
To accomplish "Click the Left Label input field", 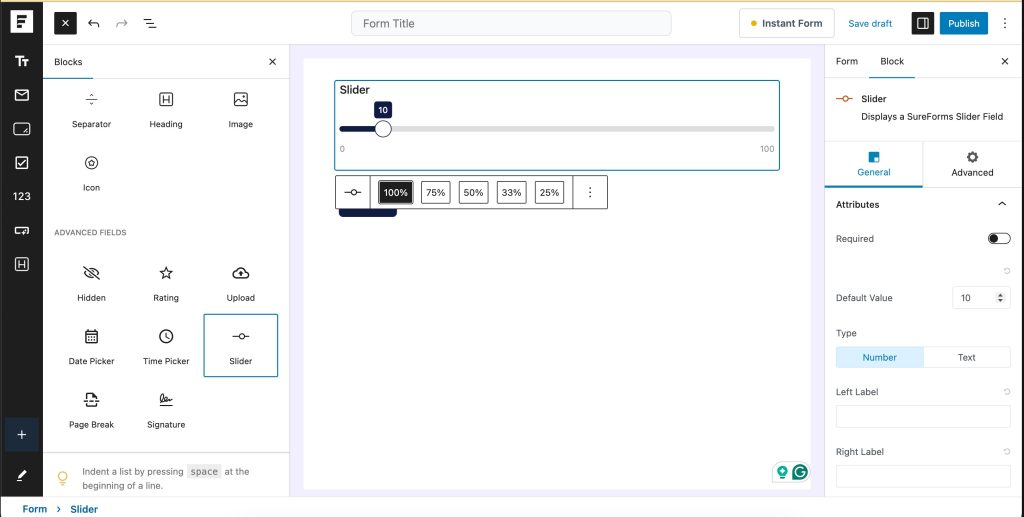I will [922, 417].
